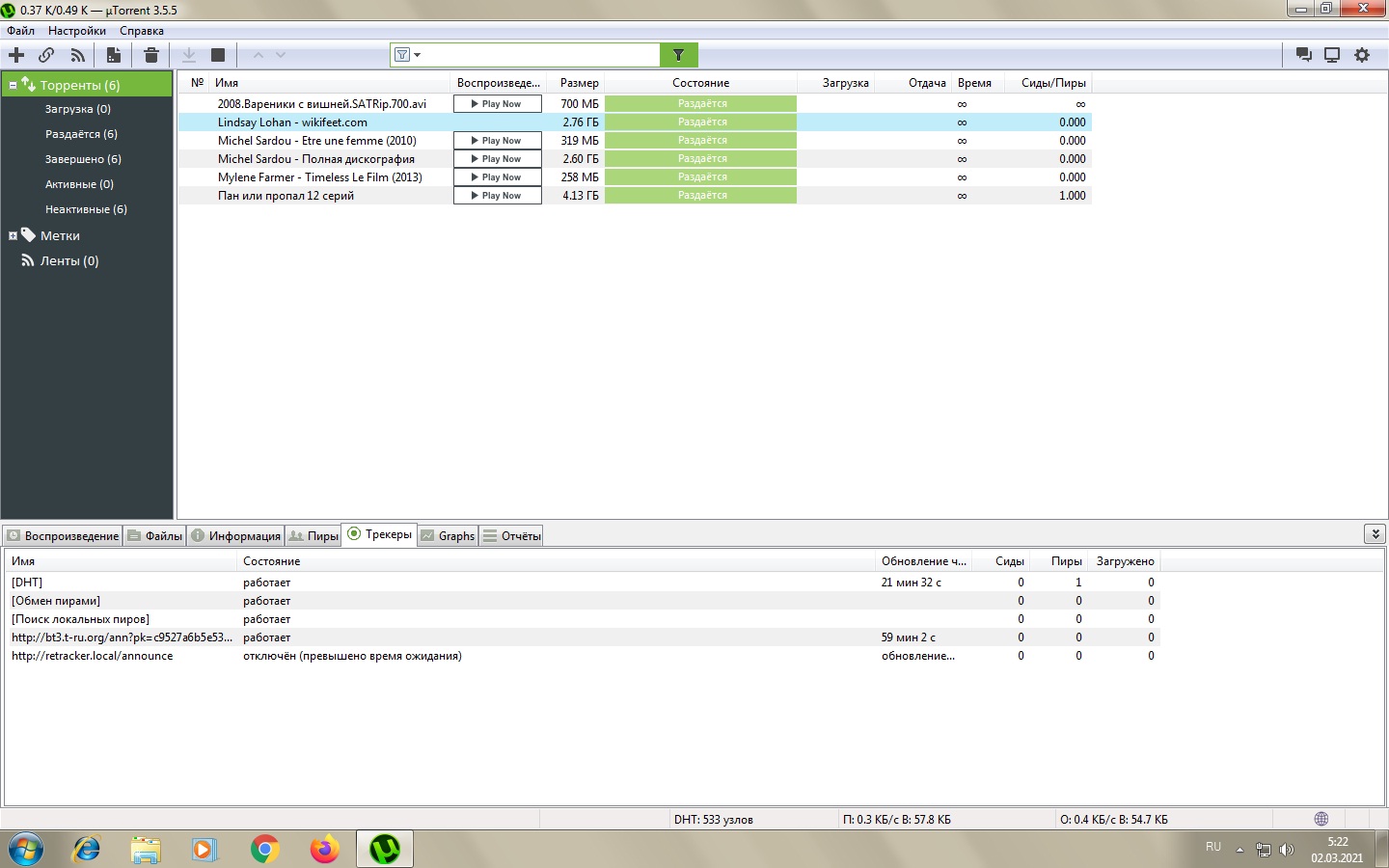
Task: Click the Remove torrent trash icon
Action: pos(150,55)
